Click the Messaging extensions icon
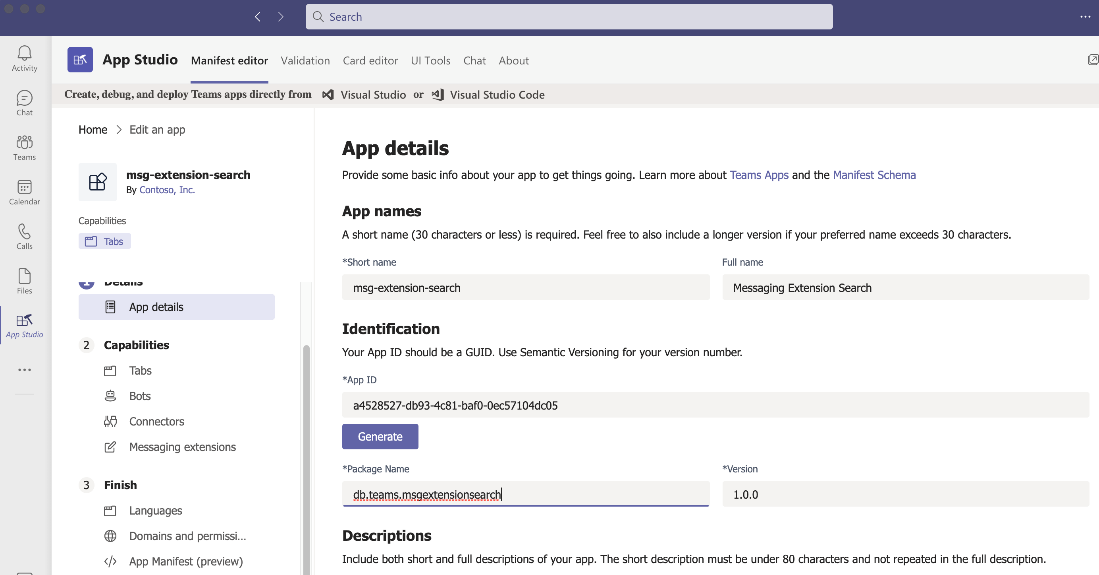1099x575 pixels. [x=110, y=447]
